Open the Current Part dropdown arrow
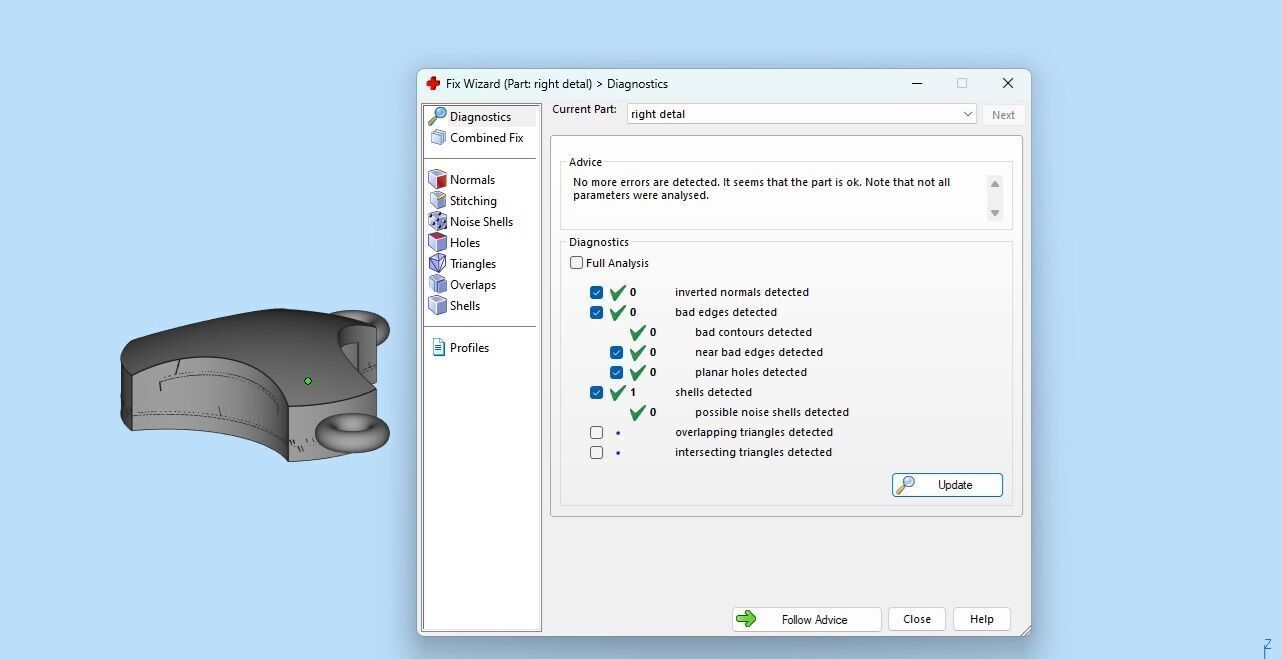This screenshot has width=1282, height=659. pos(967,114)
